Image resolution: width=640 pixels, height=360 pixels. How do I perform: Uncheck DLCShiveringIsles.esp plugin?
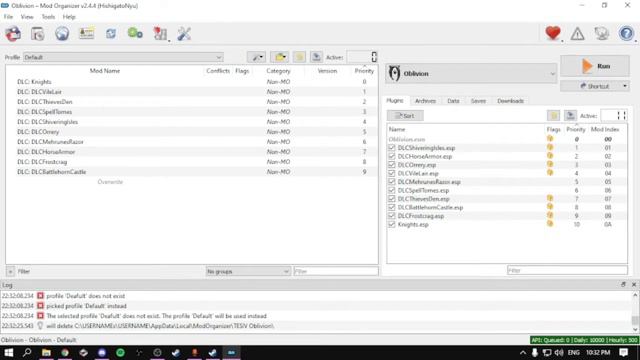[392, 148]
